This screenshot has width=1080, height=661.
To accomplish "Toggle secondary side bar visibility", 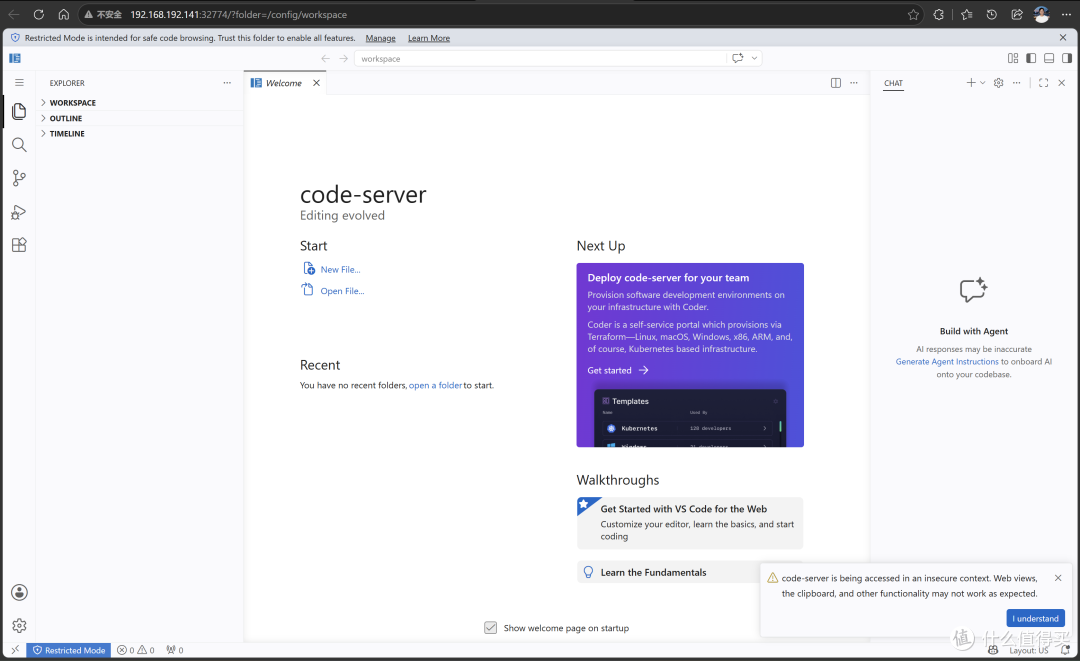I will tap(1067, 59).
